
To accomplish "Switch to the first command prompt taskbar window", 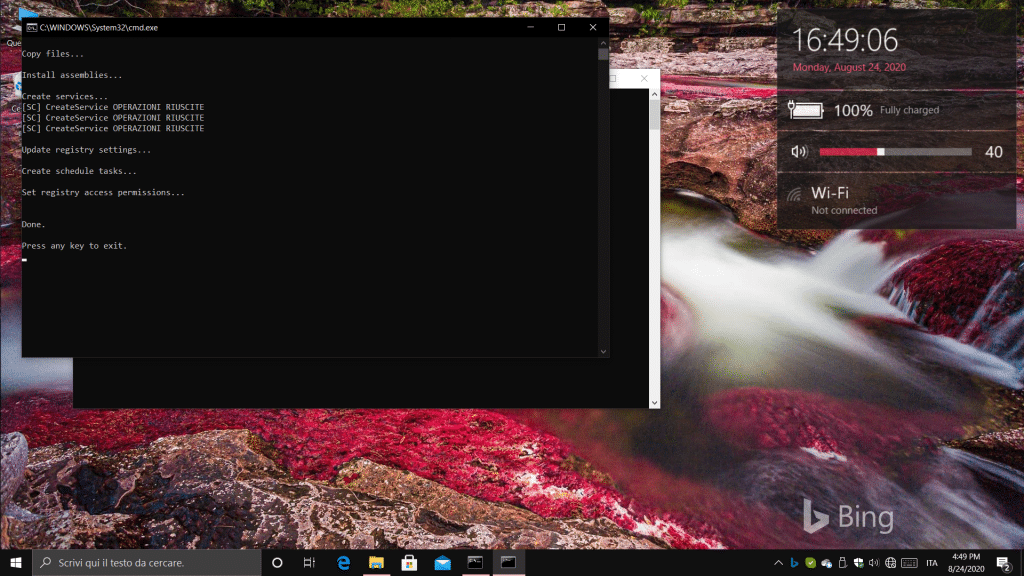I will tap(475, 563).
